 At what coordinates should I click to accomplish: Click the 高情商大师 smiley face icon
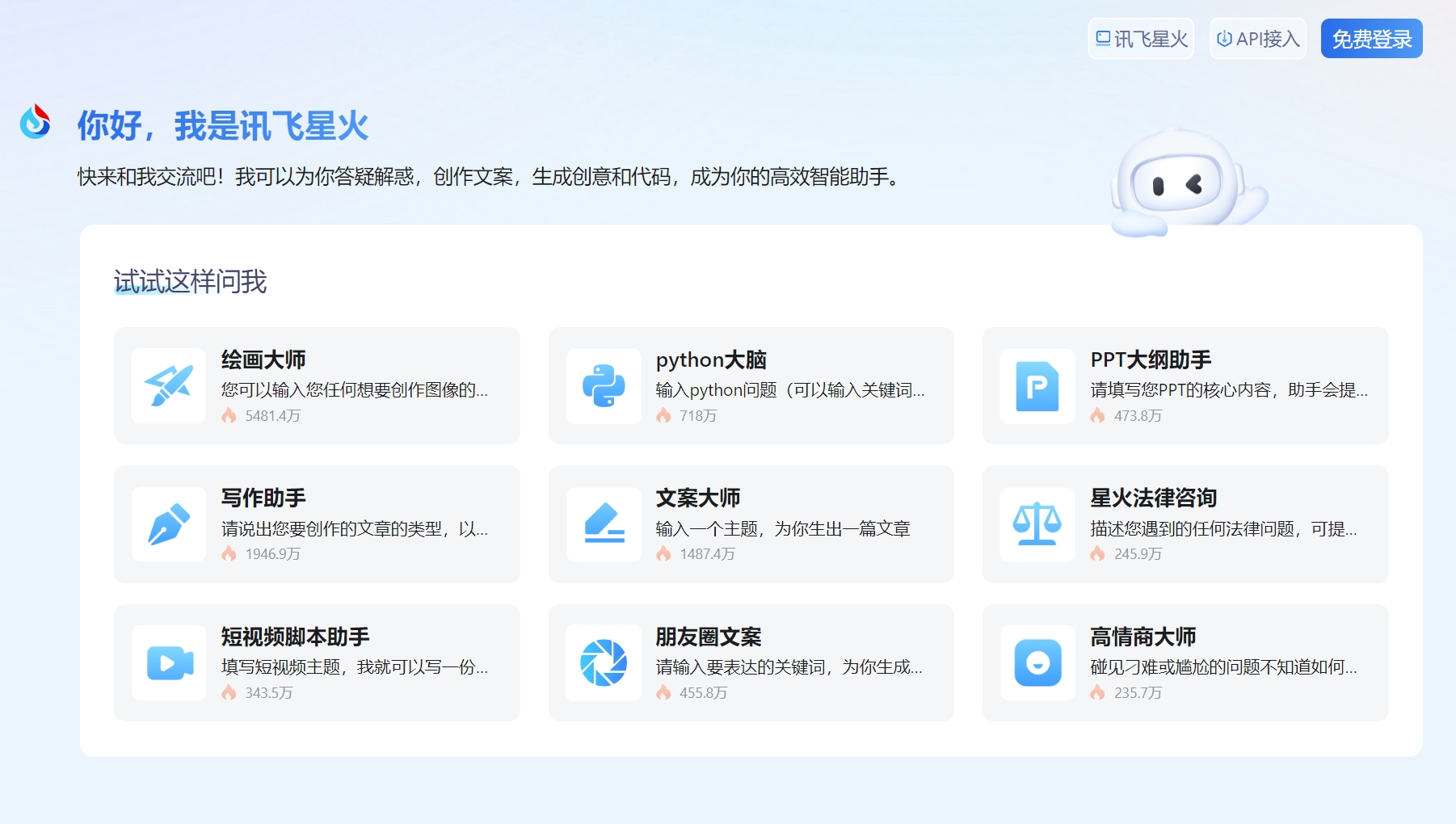pos(1037,662)
